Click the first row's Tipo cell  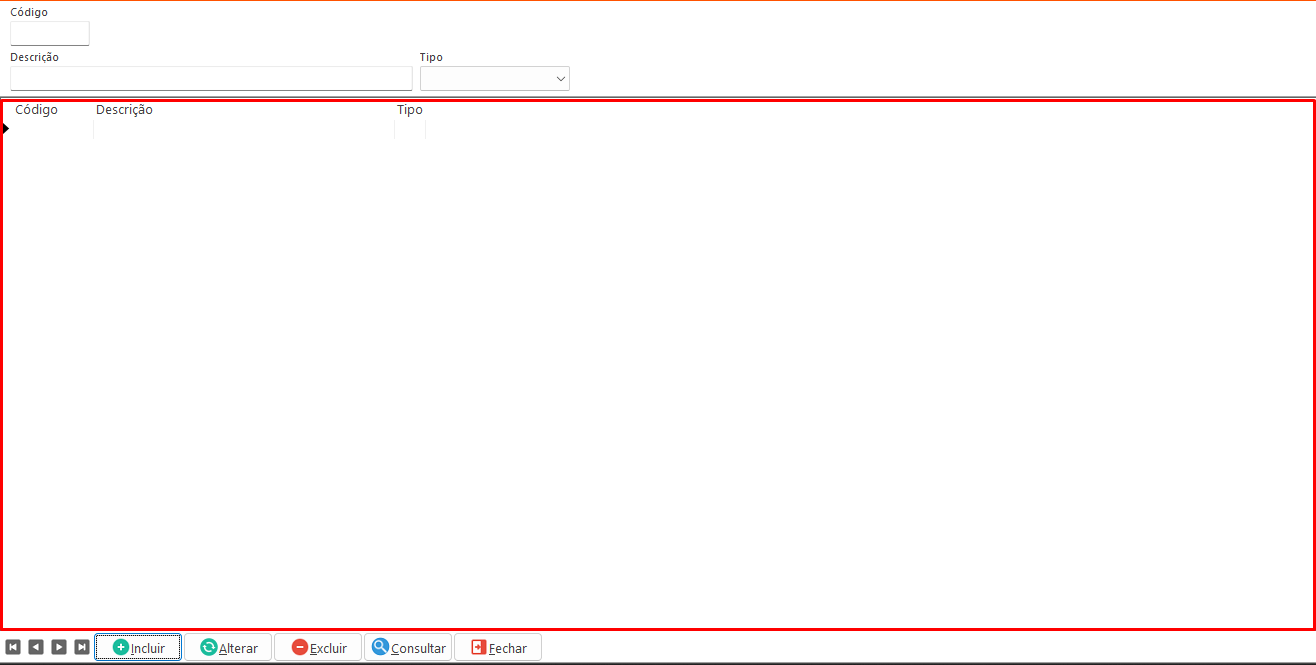(x=410, y=129)
